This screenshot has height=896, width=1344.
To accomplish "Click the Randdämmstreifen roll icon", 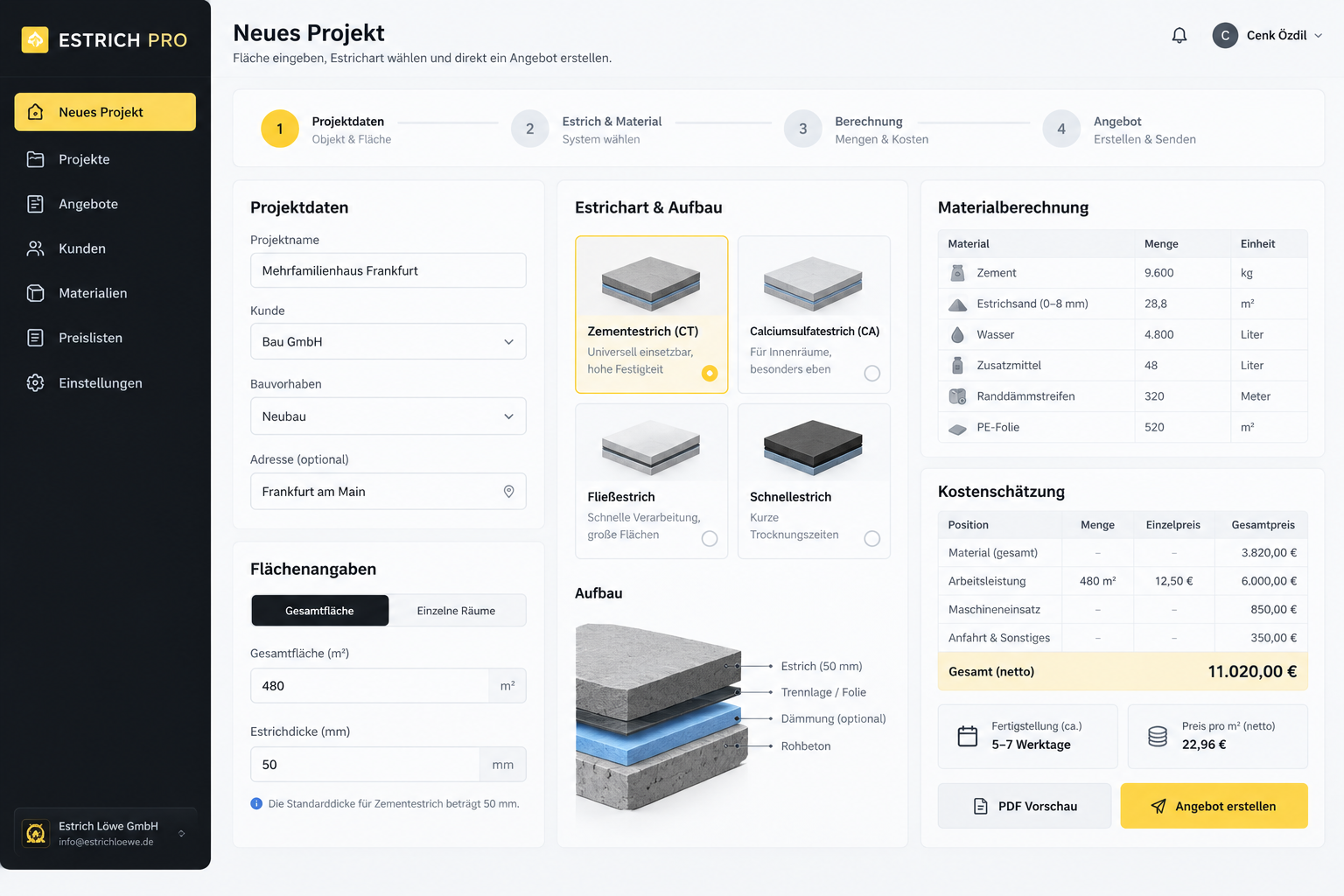I will (957, 396).
